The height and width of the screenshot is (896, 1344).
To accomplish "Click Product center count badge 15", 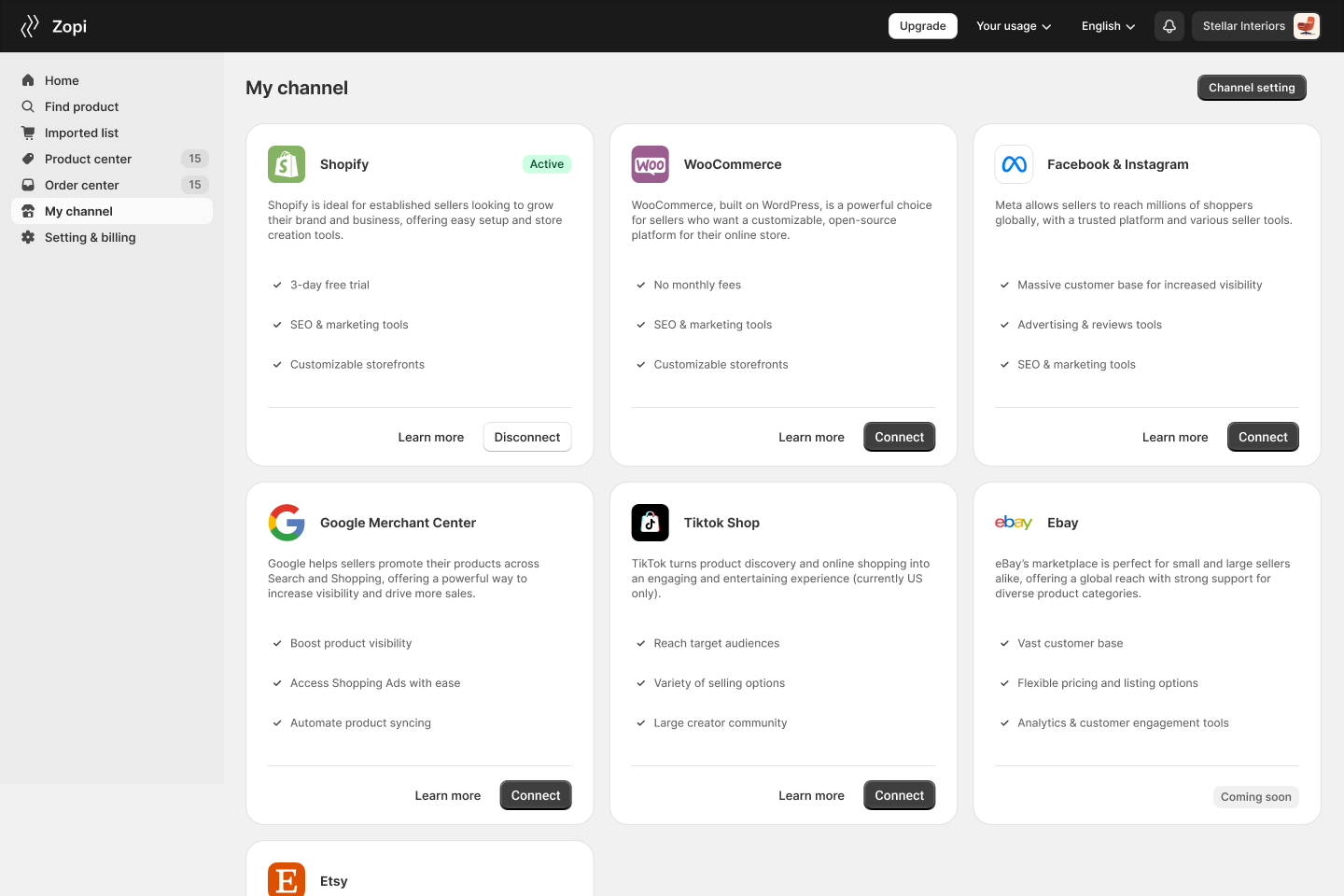I will pyautogui.click(x=195, y=159).
